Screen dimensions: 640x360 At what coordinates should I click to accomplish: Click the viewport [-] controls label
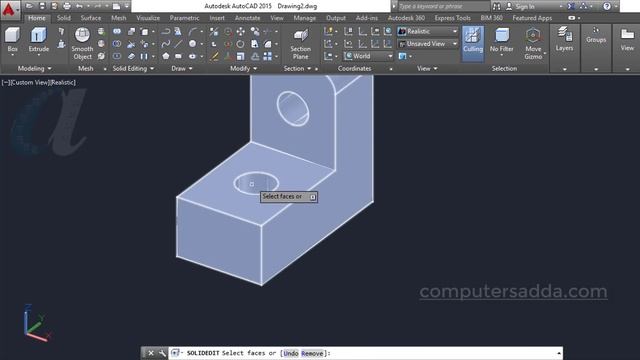point(6,82)
